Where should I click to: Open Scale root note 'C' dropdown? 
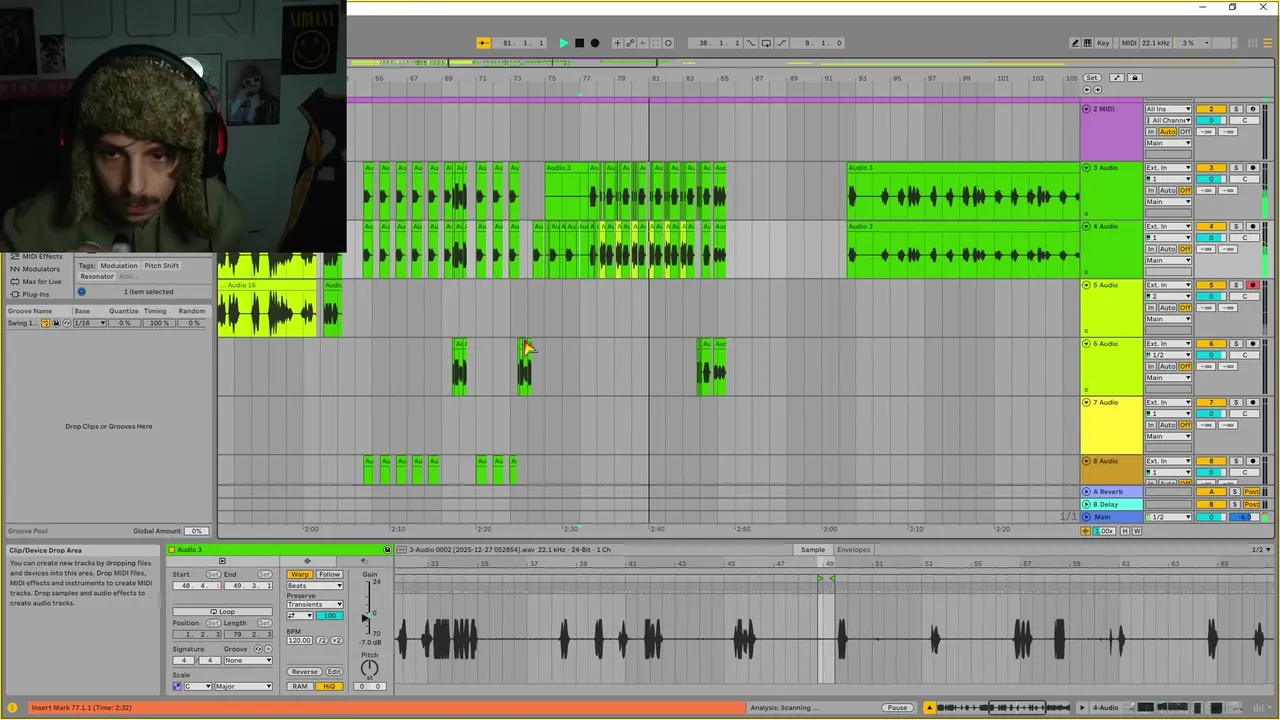pyautogui.click(x=197, y=686)
